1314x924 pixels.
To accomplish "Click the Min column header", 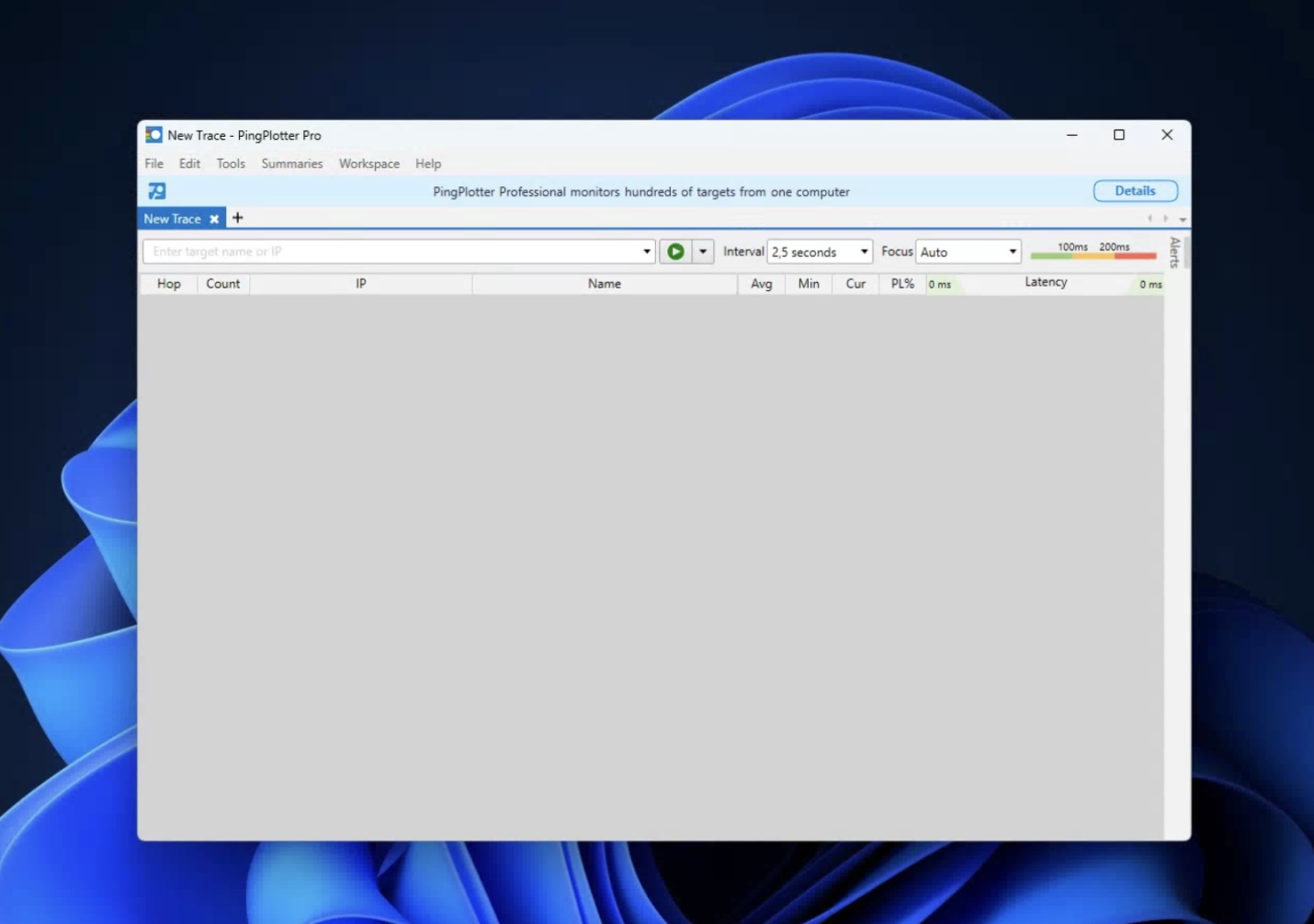I will pos(809,284).
